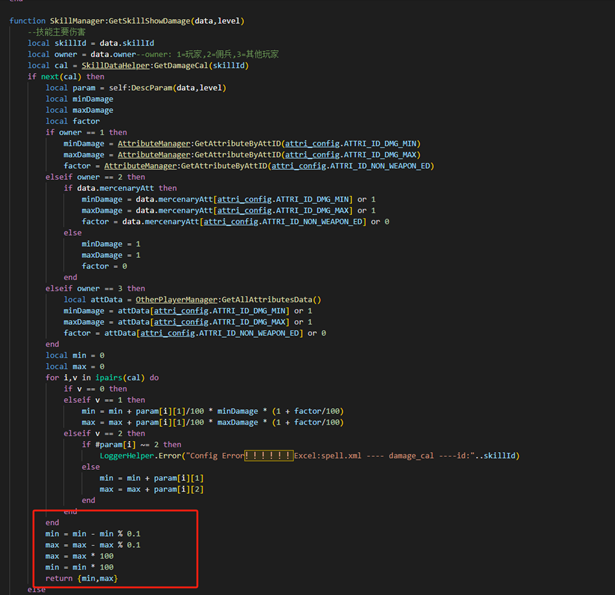
Task: Click the 'if owner == 1 then' condition
Action: click(x=86, y=132)
